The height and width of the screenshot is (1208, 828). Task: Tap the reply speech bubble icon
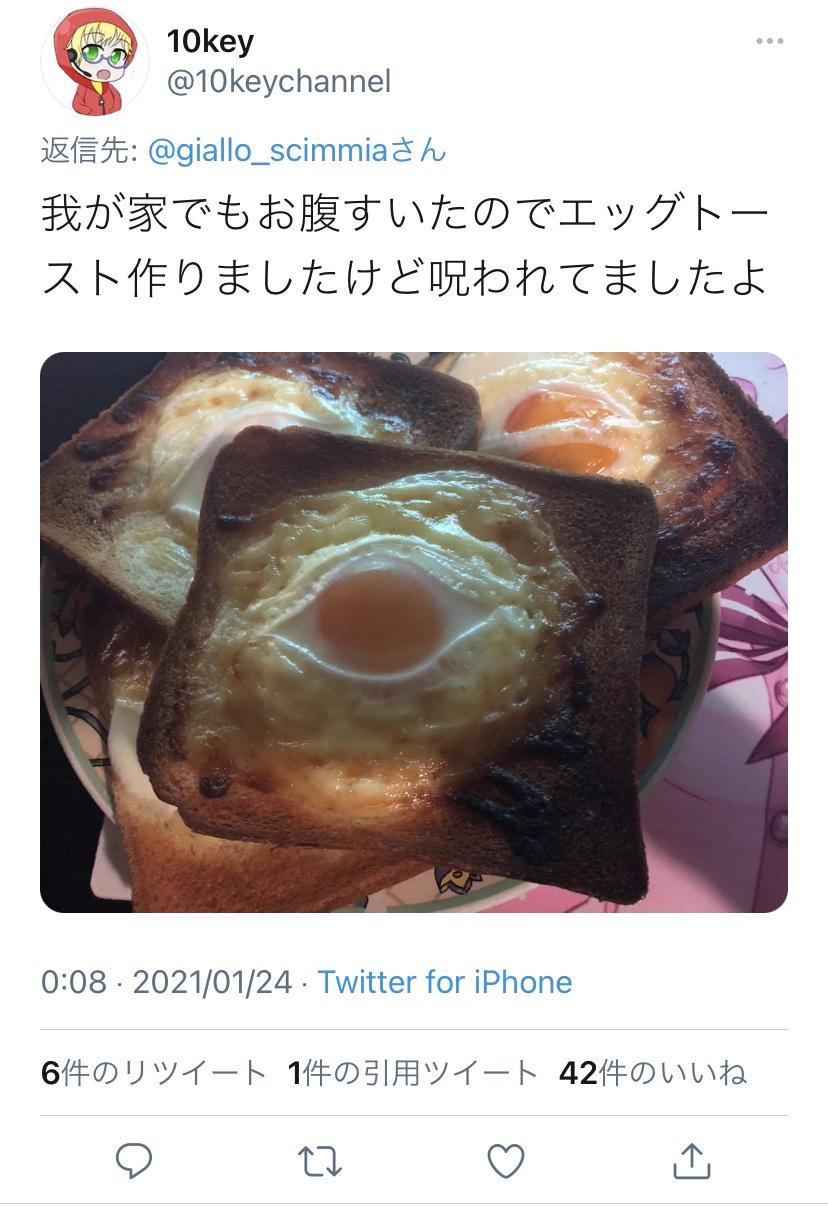click(134, 1161)
